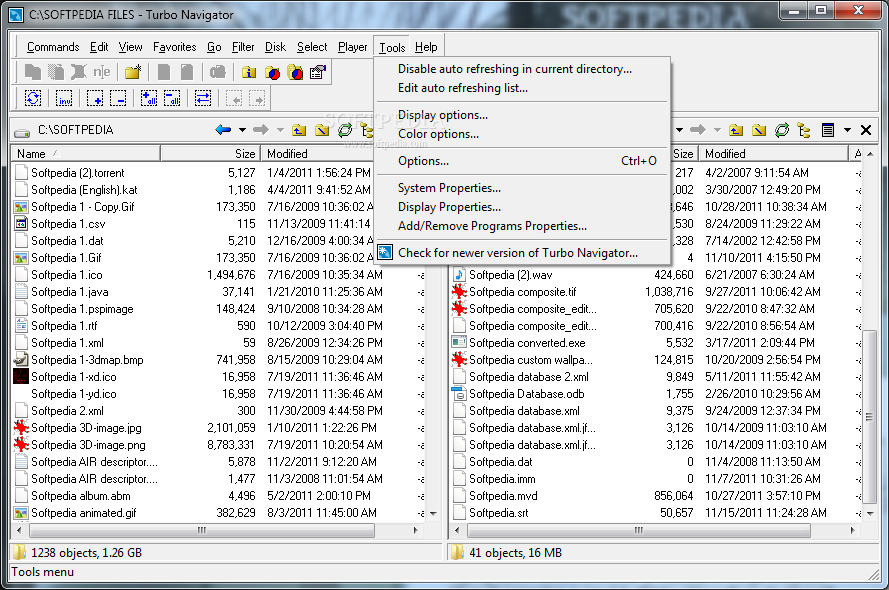Show the folder tree in the right panel
This screenshot has height=590, width=889.
tap(804, 130)
